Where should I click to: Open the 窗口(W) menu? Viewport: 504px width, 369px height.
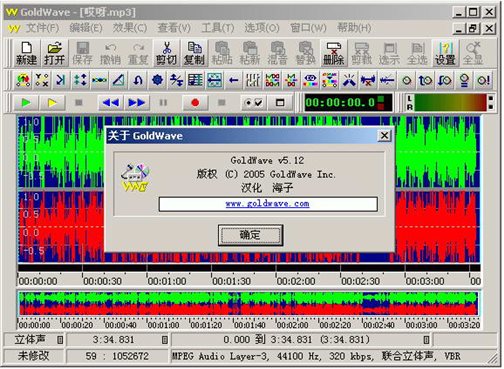click(308, 28)
